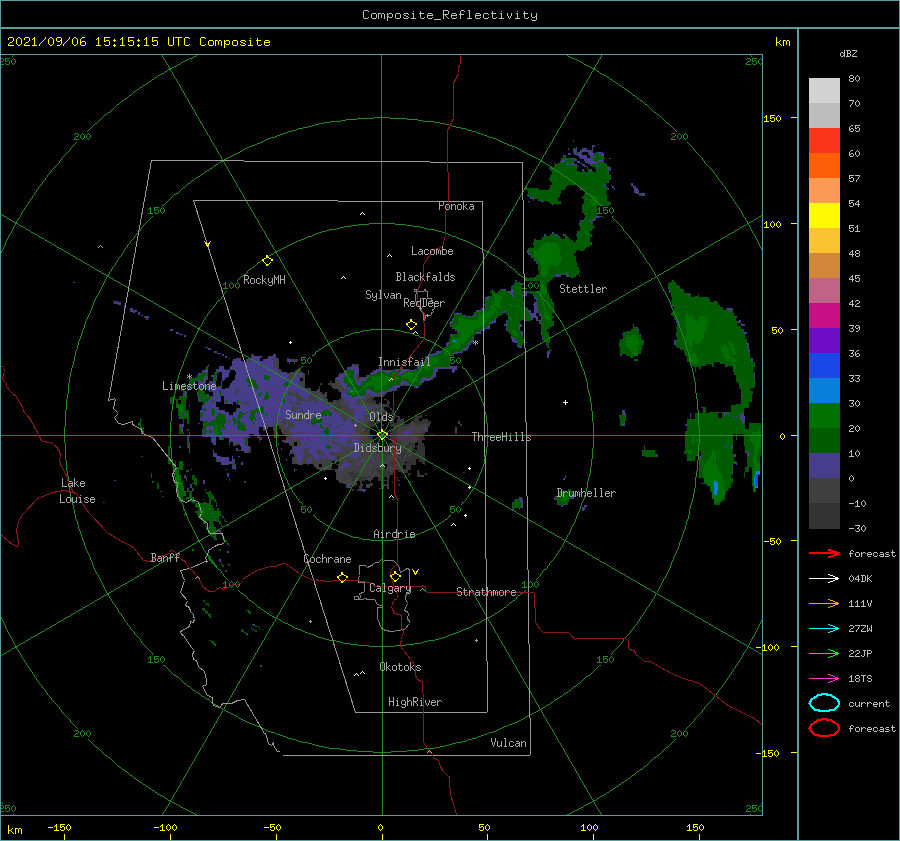The height and width of the screenshot is (841, 900).
Task: Click the yellow diamond marker near RockyMH
Action: click(267, 261)
